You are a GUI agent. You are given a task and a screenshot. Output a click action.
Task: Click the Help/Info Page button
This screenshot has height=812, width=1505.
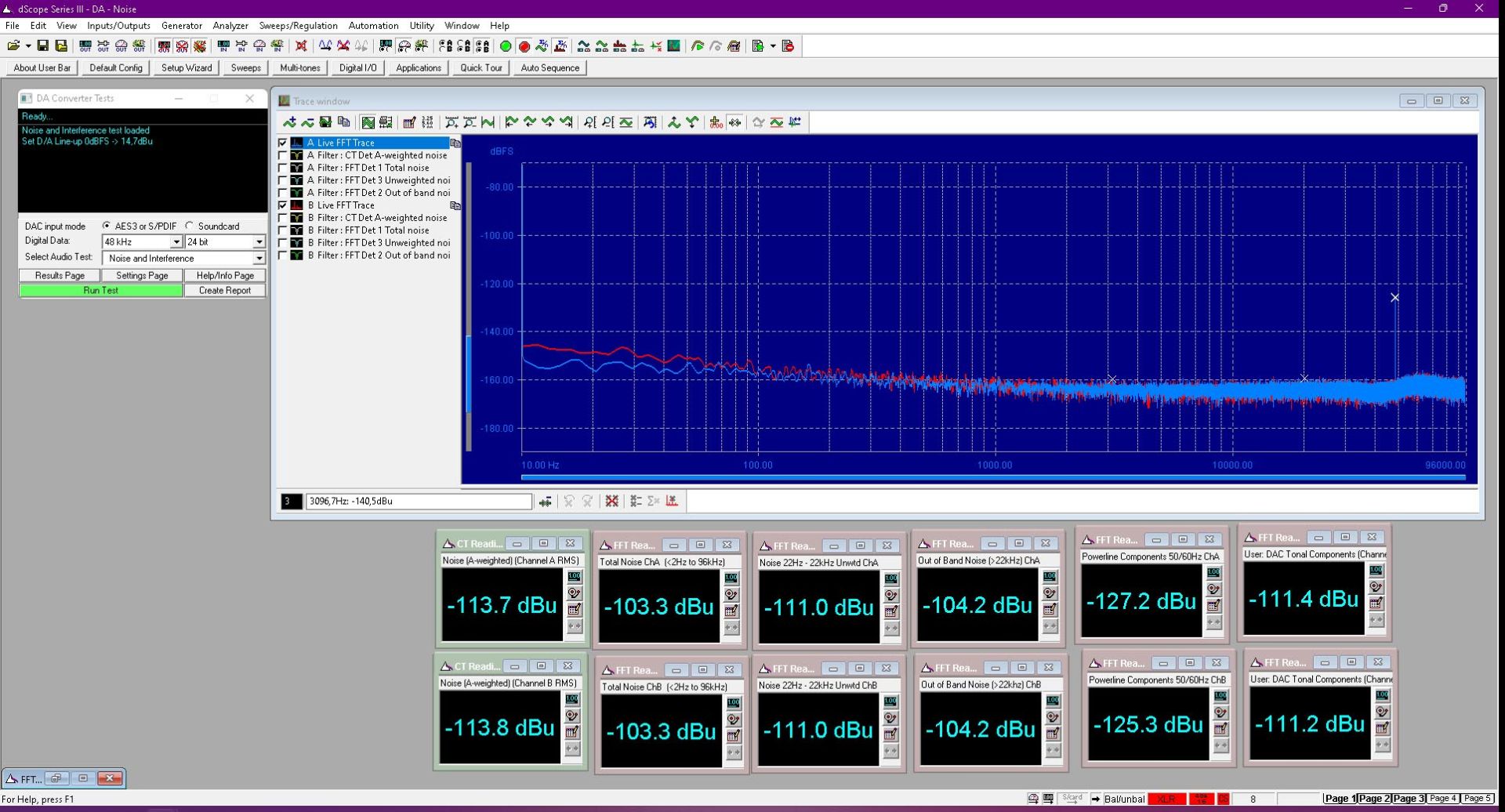click(225, 276)
